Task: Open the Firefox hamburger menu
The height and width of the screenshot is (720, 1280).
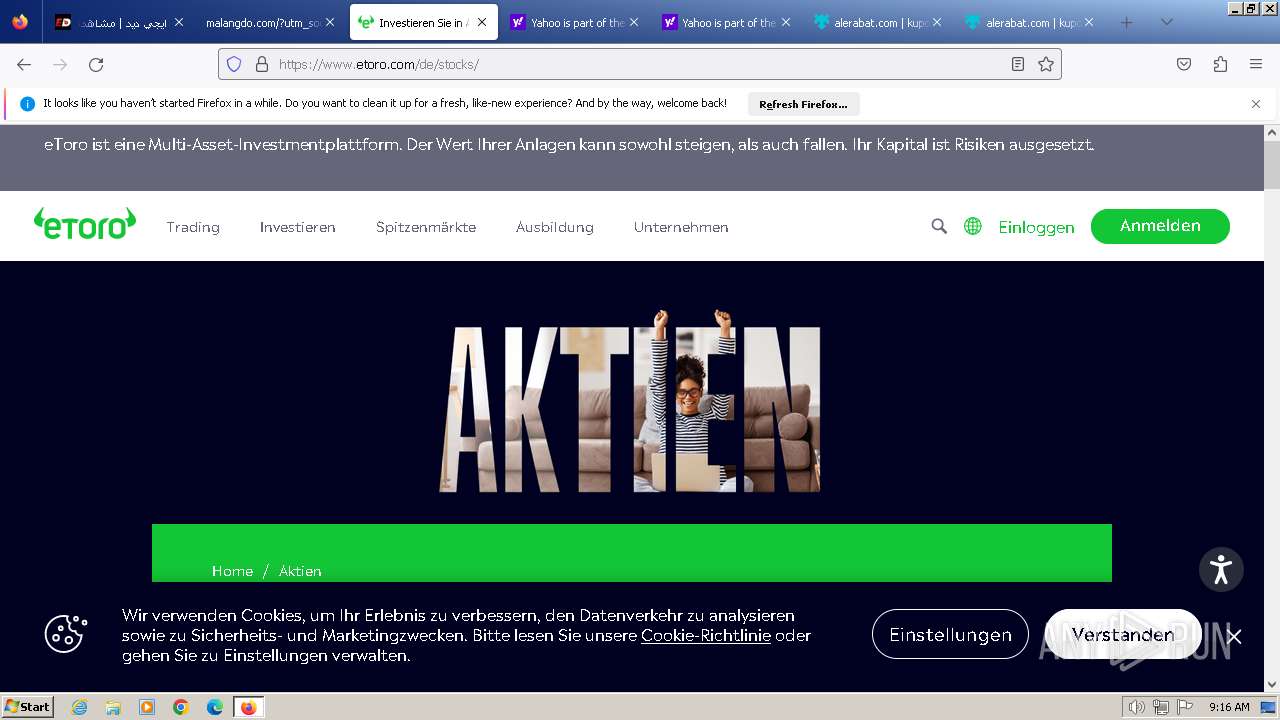Action: click(1256, 64)
